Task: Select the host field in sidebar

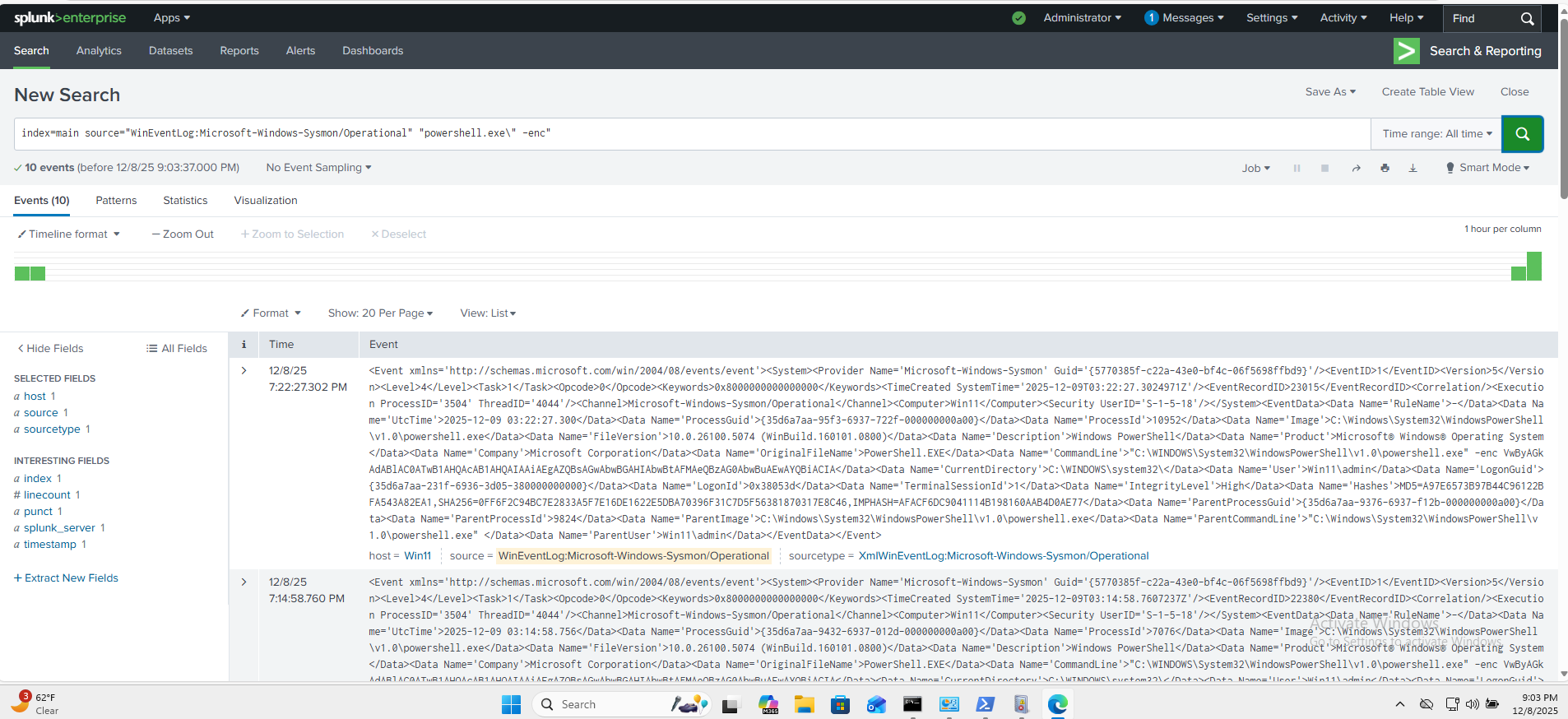Action: (35, 397)
